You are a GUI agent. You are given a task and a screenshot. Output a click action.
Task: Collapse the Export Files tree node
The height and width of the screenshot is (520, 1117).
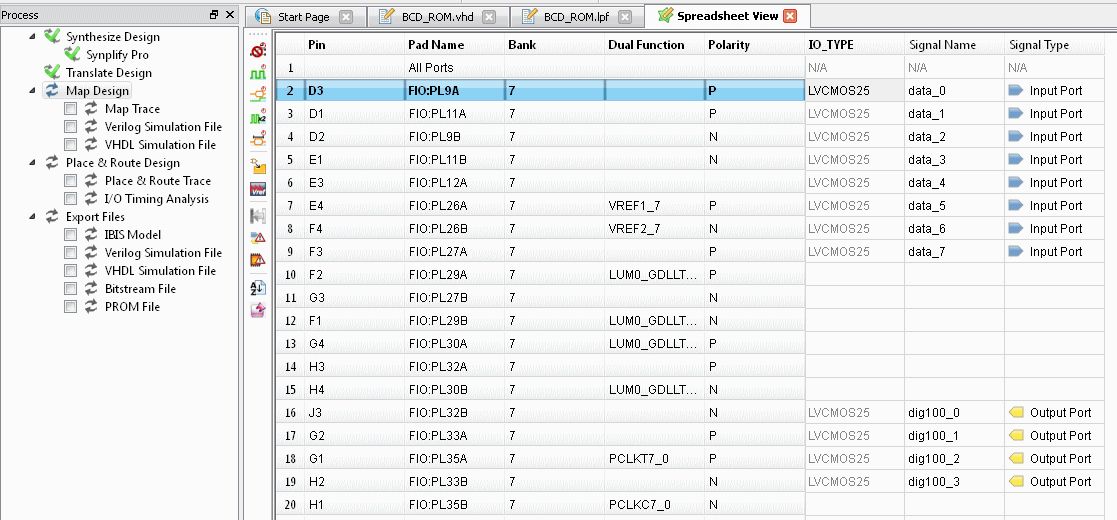(33, 217)
